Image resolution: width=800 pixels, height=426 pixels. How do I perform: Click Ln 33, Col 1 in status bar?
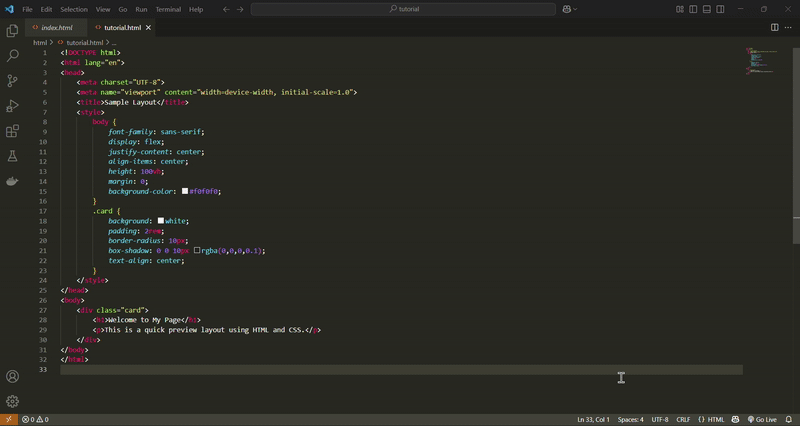tap(593, 420)
